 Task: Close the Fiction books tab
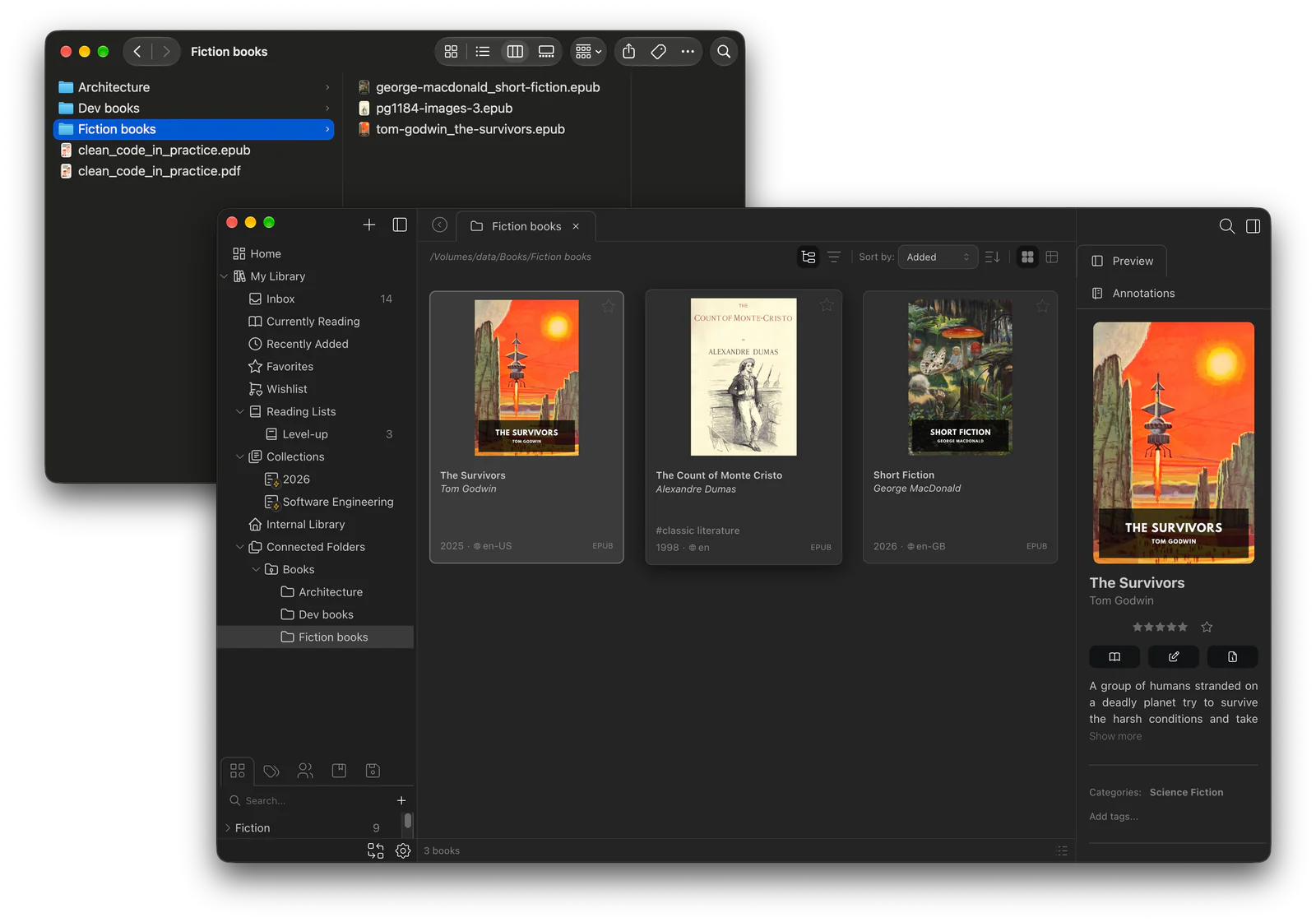pyautogui.click(x=576, y=226)
